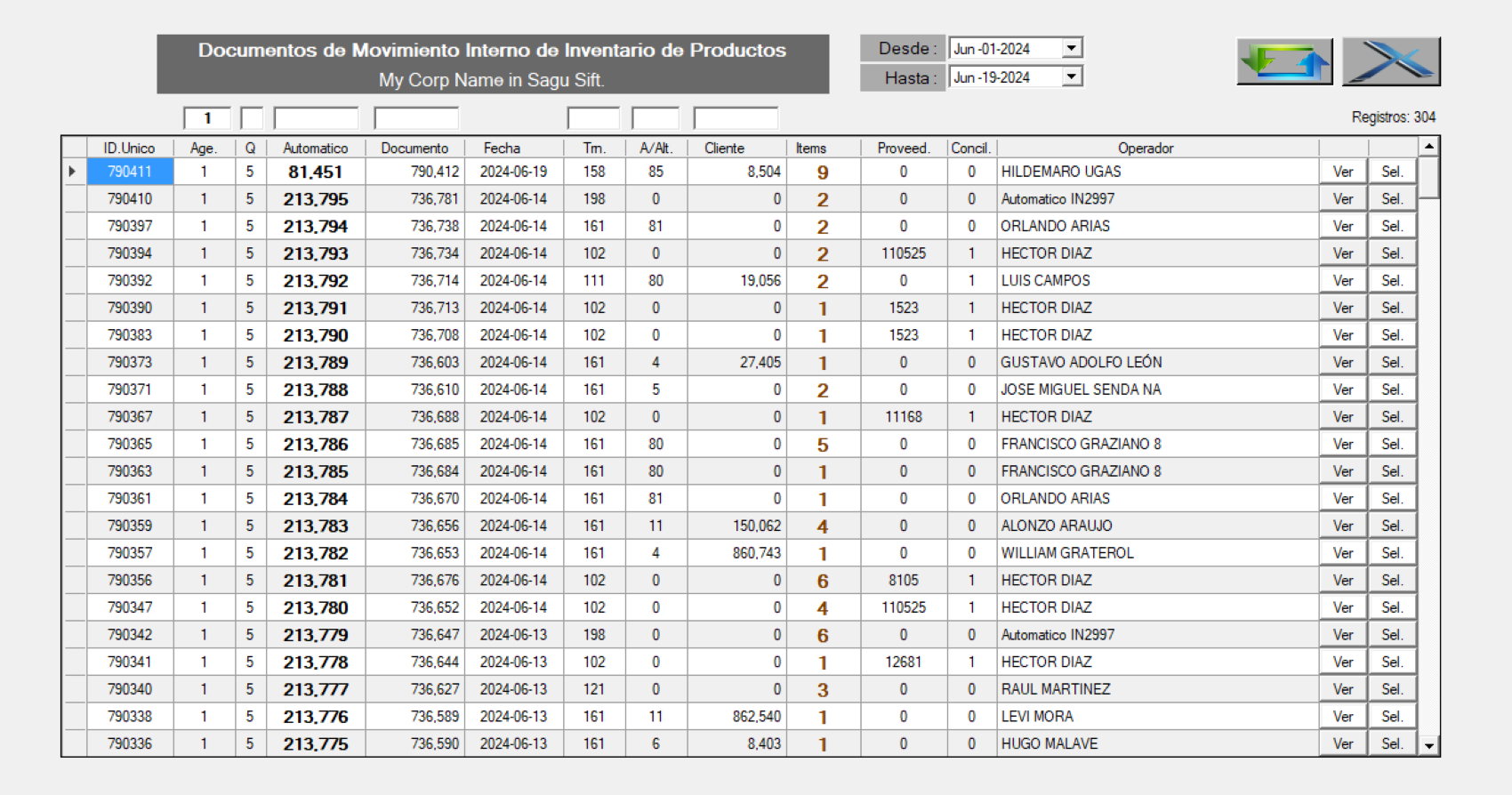This screenshot has height=795, width=1512.
Task: Click the blue X close icon
Action: click(1391, 61)
